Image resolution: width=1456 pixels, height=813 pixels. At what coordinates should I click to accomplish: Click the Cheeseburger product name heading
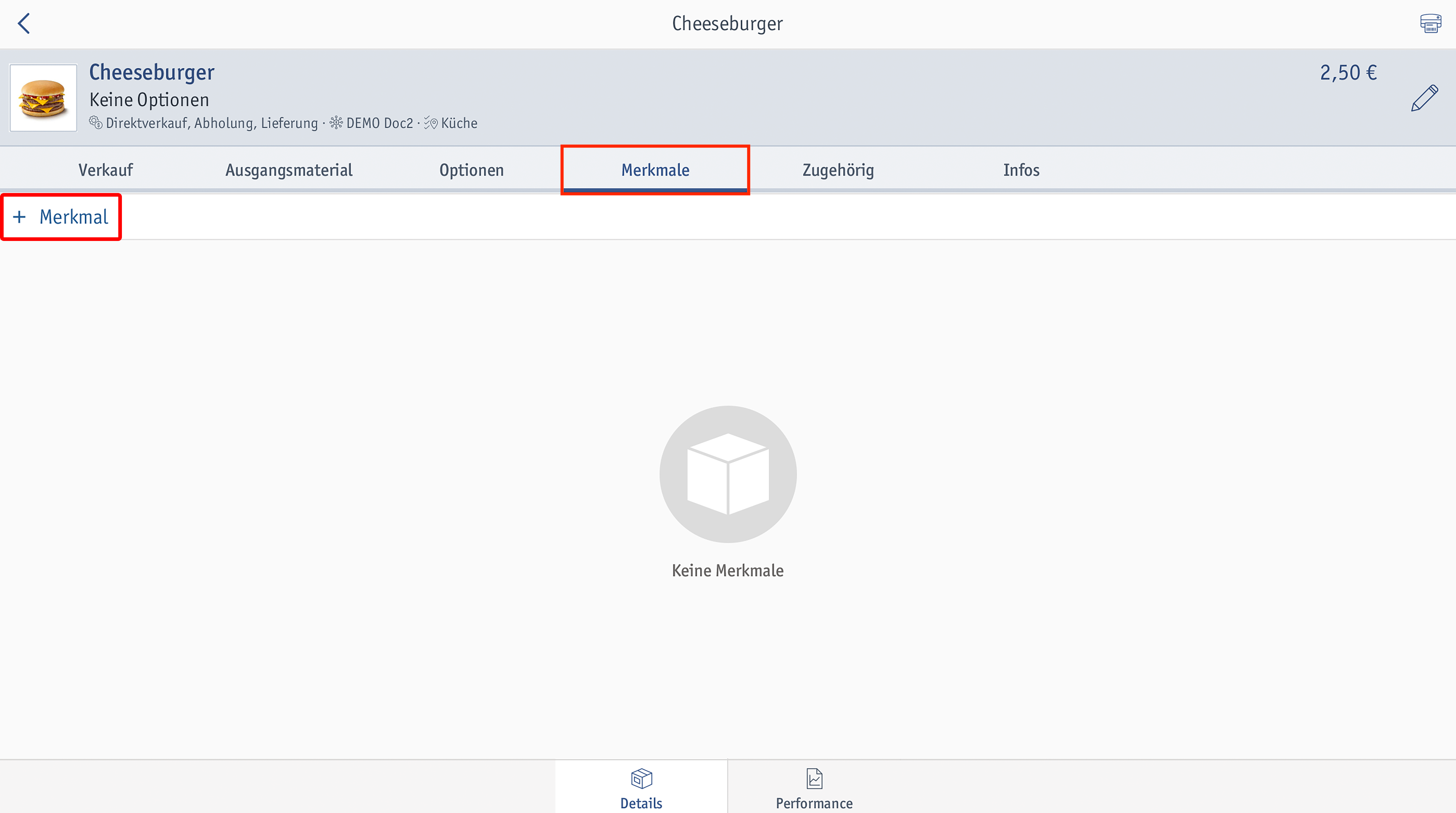coord(152,72)
